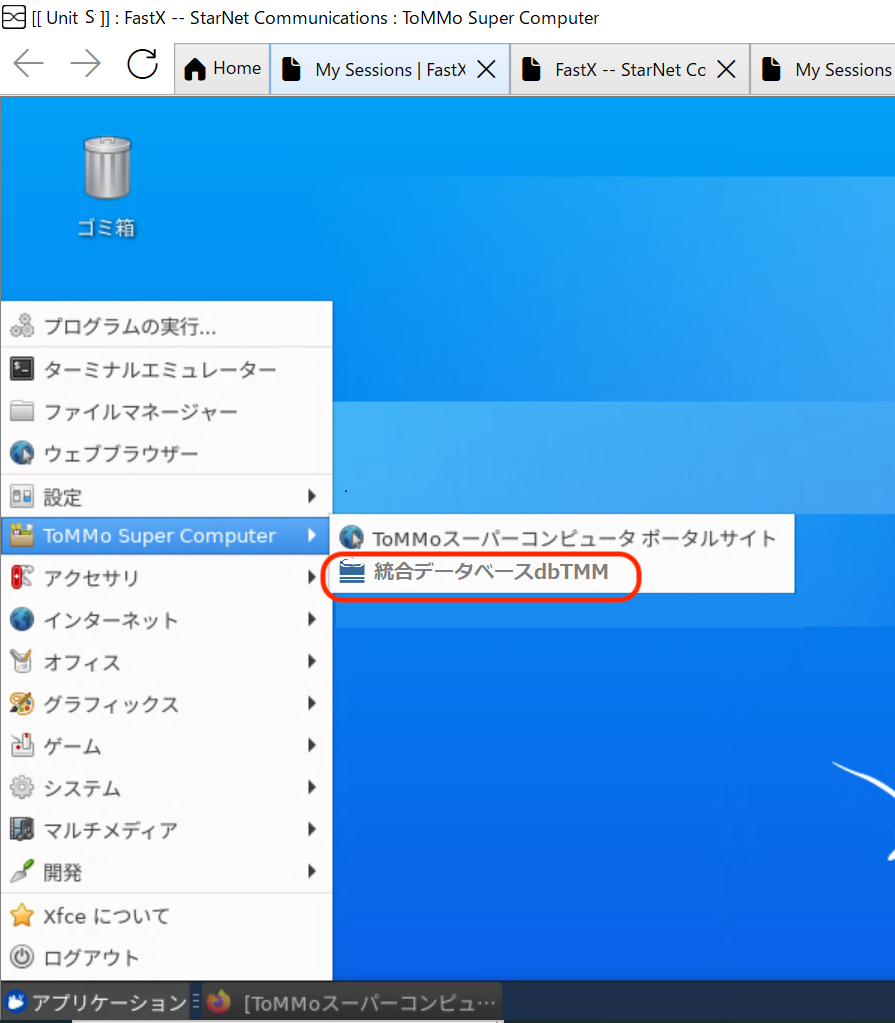The height and width of the screenshot is (1023, 895).
Task: Close the My Sessions | FastX tab
Action: coord(486,69)
